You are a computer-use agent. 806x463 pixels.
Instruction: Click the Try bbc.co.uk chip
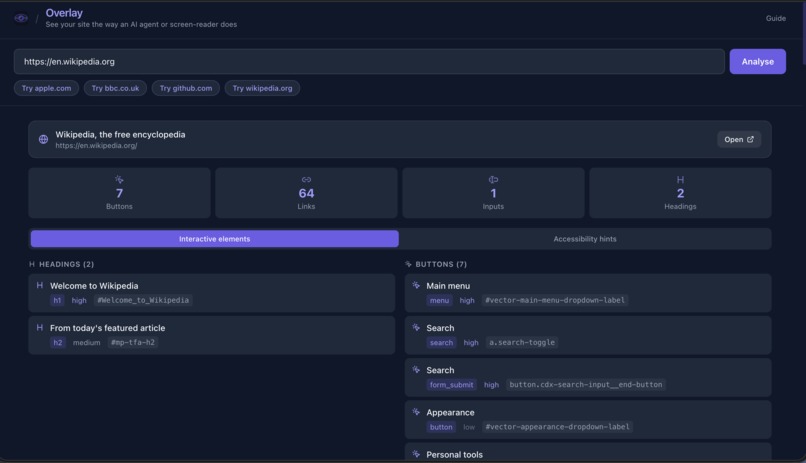(x=115, y=88)
